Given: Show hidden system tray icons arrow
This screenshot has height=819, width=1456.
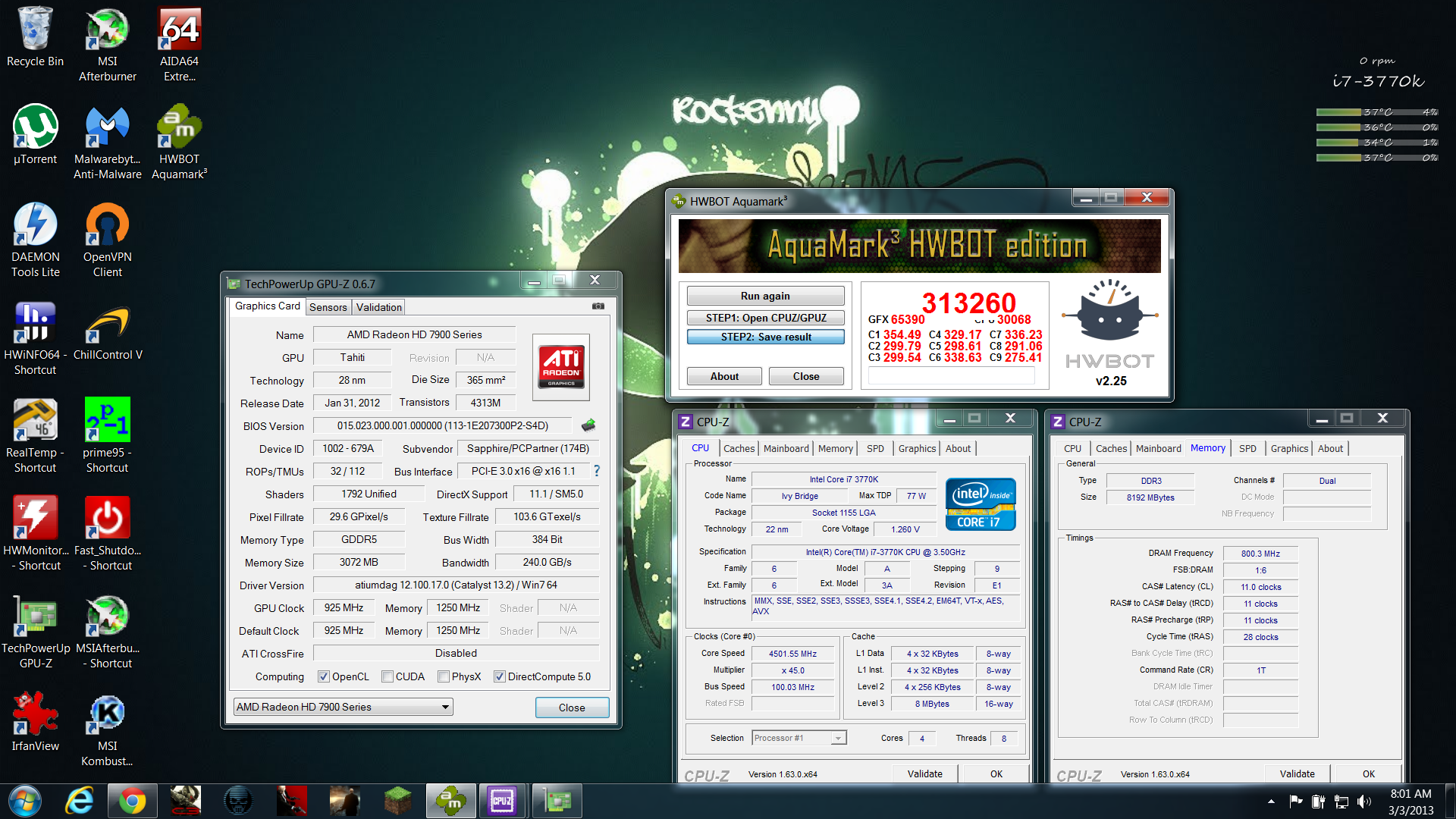Looking at the screenshot, I should click(x=1271, y=802).
